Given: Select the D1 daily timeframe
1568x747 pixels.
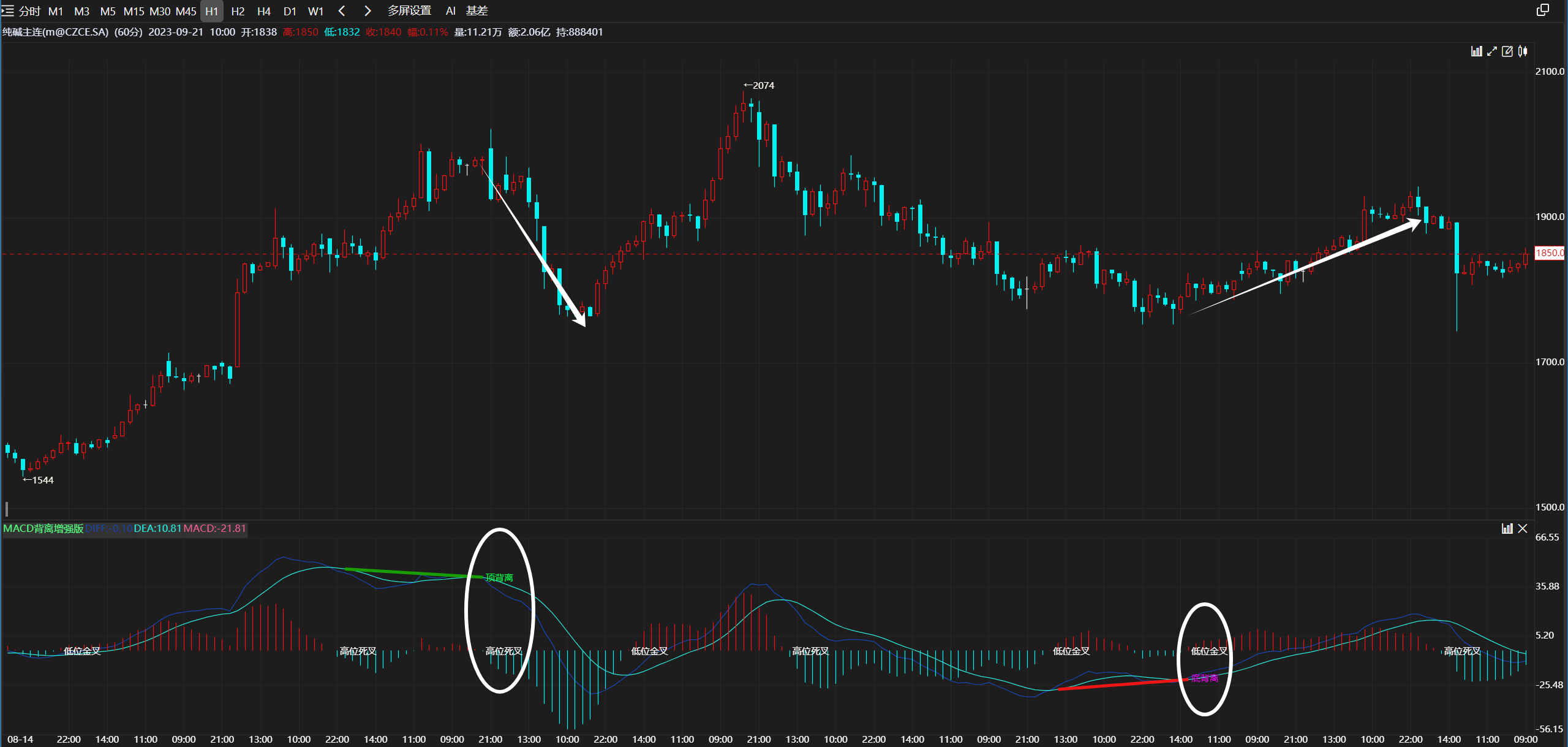Looking at the screenshot, I should [290, 11].
